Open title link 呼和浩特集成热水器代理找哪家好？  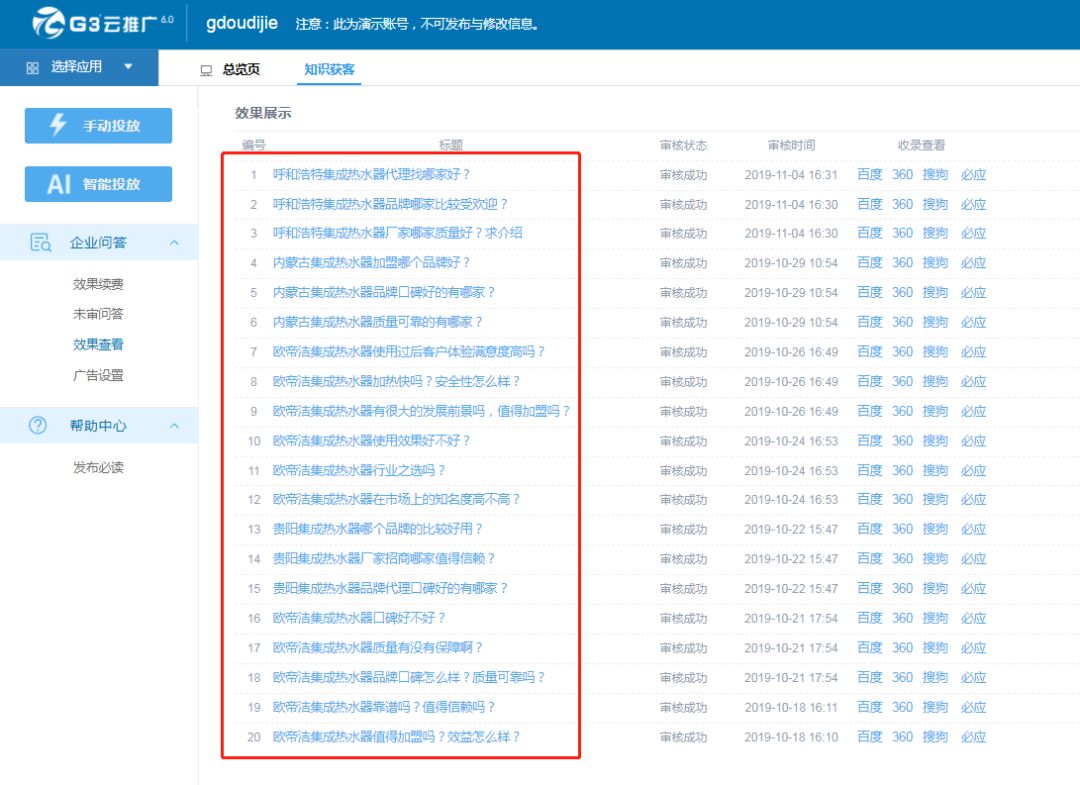point(371,174)
